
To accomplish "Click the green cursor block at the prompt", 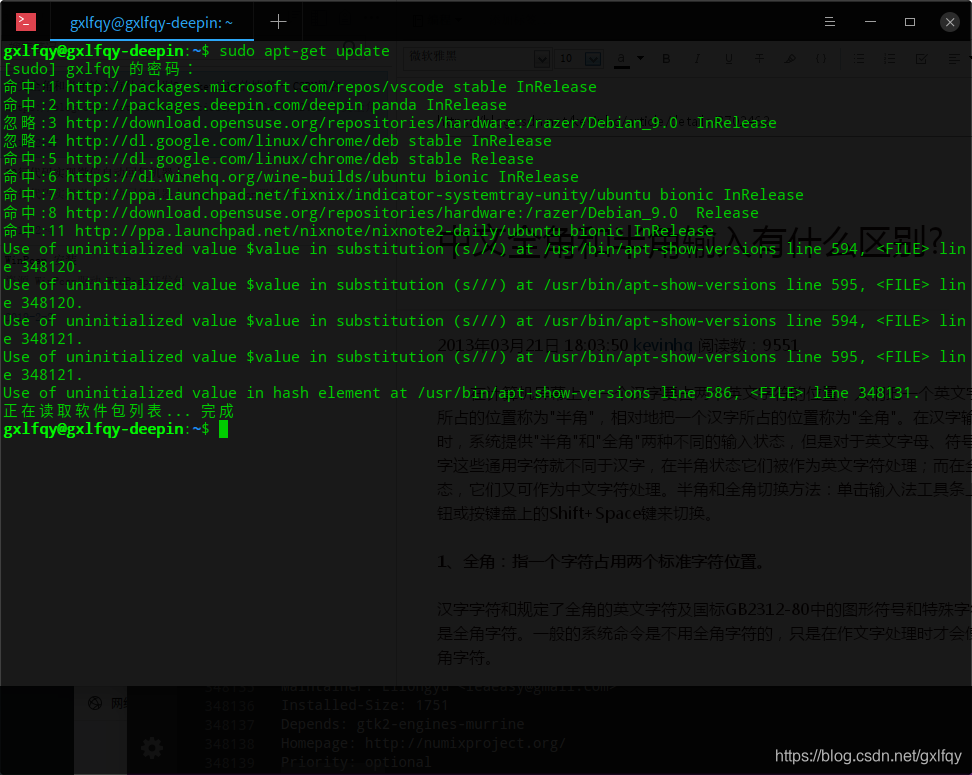I will [223, 429].
